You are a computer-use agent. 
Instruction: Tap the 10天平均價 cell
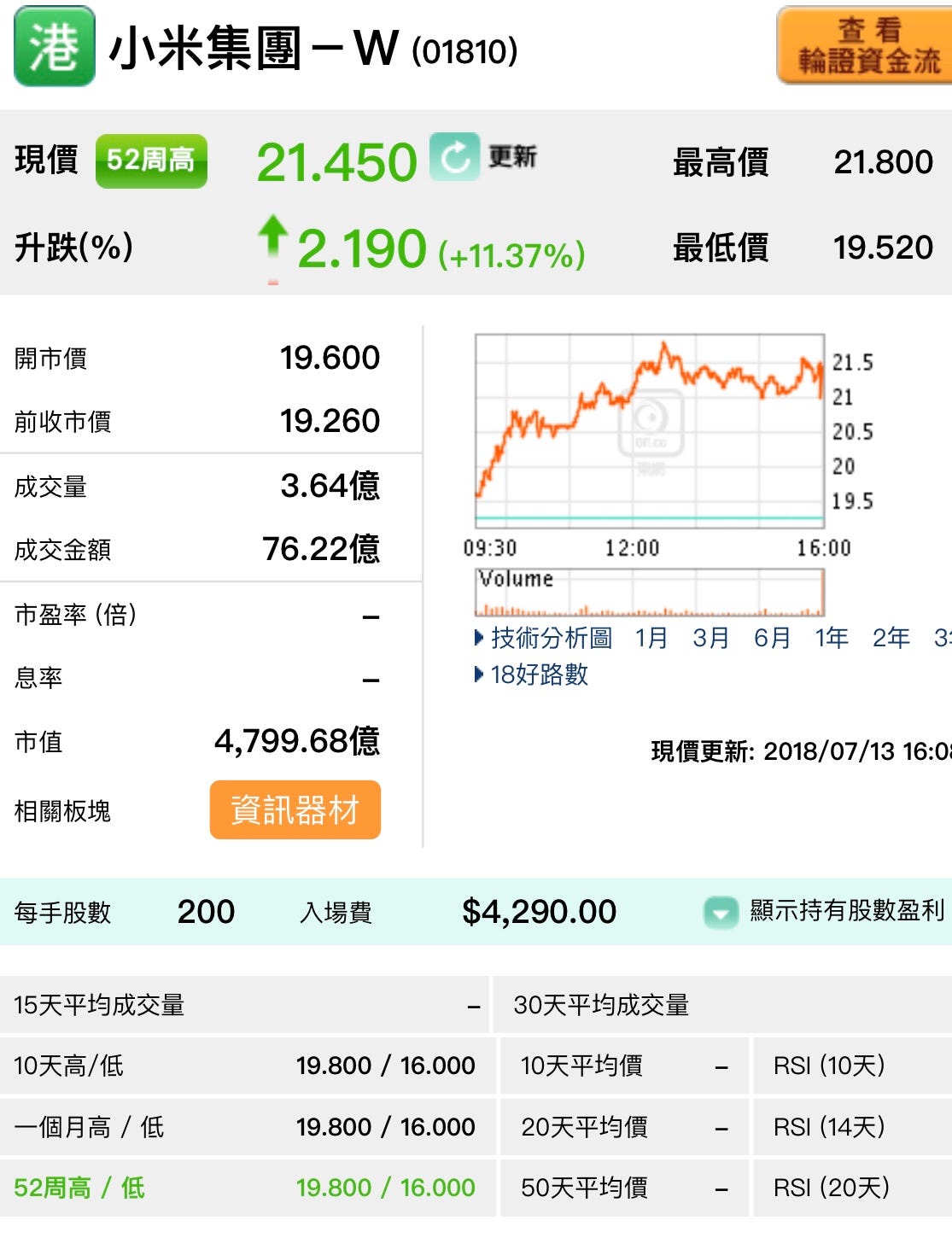coord(624,1066)
